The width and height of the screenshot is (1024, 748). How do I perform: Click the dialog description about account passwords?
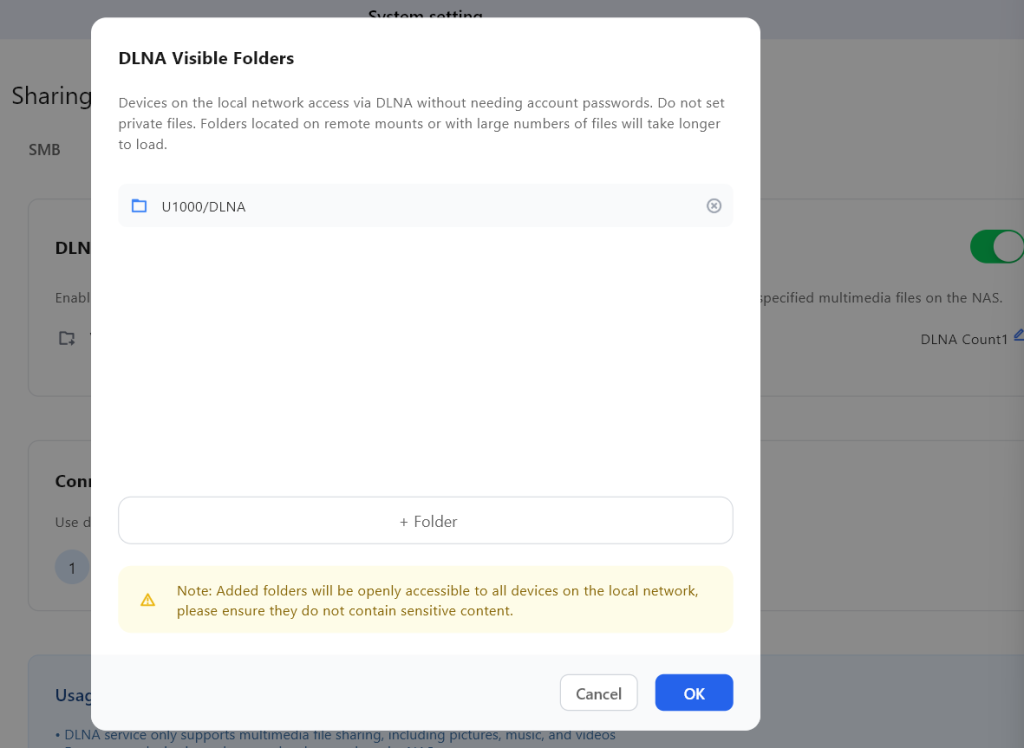click(421, 123)
